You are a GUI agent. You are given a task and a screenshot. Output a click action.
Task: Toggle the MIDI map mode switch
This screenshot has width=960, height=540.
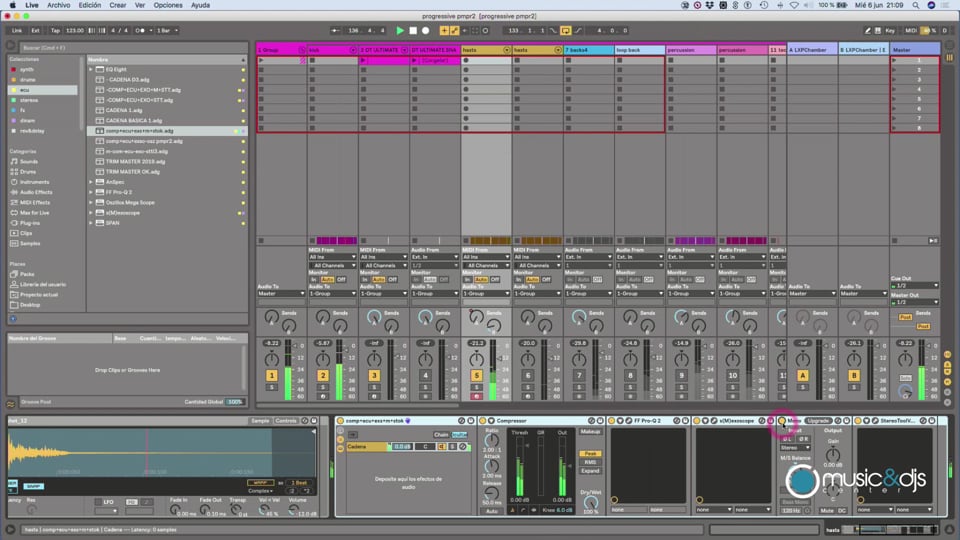coord(910,30)
